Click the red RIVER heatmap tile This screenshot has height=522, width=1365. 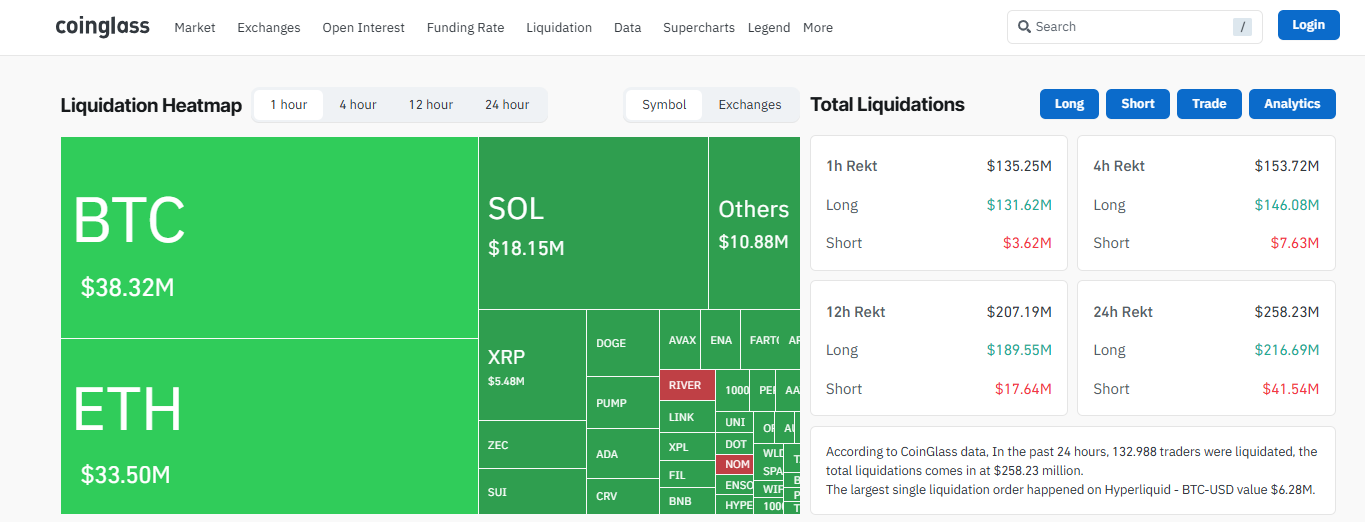pos(686,385)
